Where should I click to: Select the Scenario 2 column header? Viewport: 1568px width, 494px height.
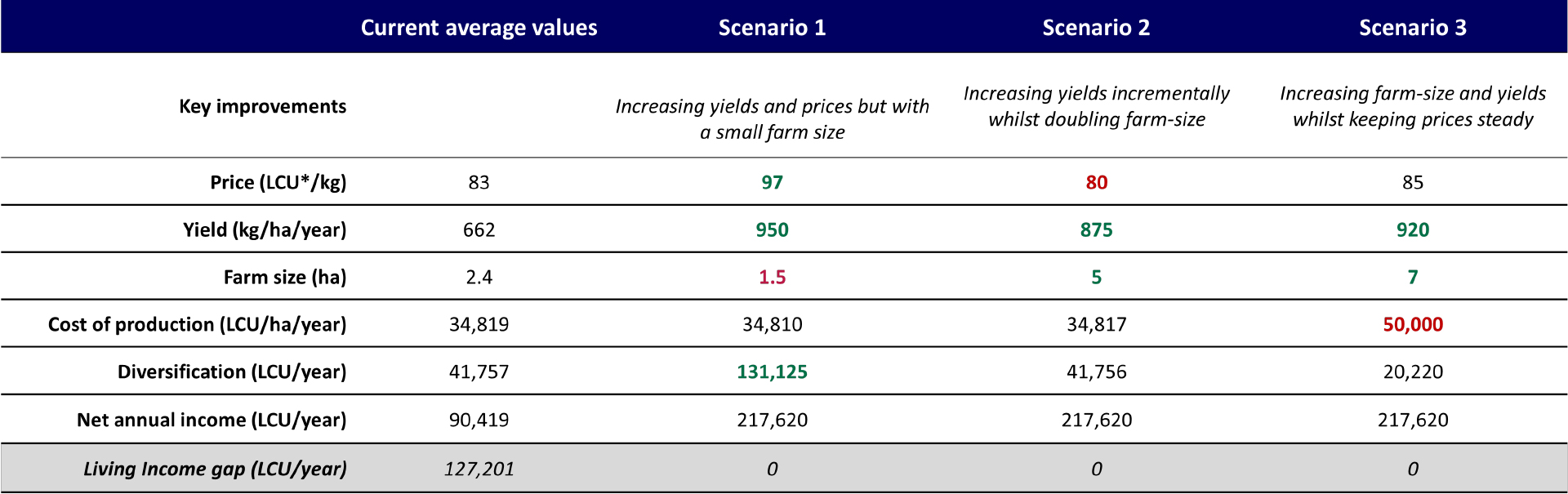(x=1096, y=28)
